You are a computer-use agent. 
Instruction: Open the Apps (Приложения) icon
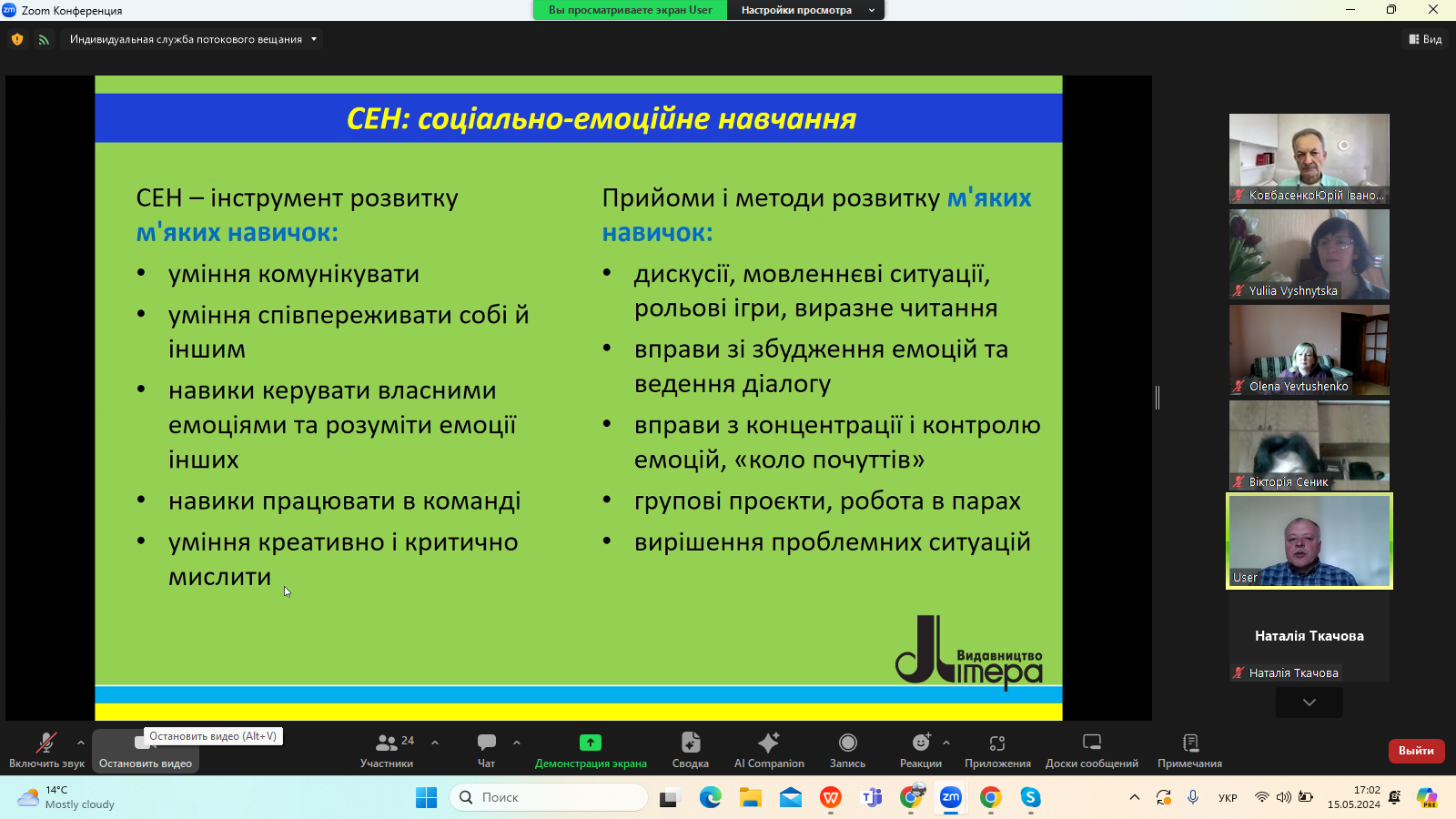coord(997,743)
